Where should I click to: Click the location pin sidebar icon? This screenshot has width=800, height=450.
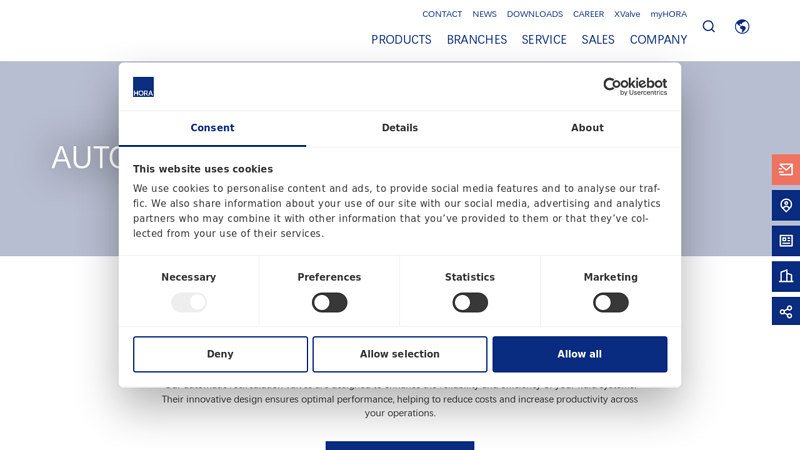(x=786, y=205)
